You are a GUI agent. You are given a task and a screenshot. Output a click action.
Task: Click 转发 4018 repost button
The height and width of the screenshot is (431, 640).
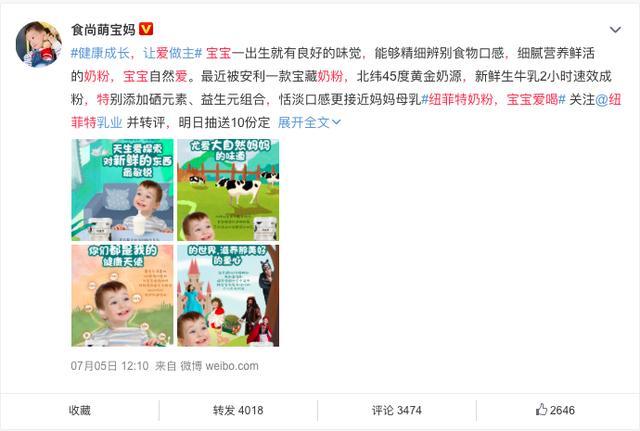(x=238, y=410)
